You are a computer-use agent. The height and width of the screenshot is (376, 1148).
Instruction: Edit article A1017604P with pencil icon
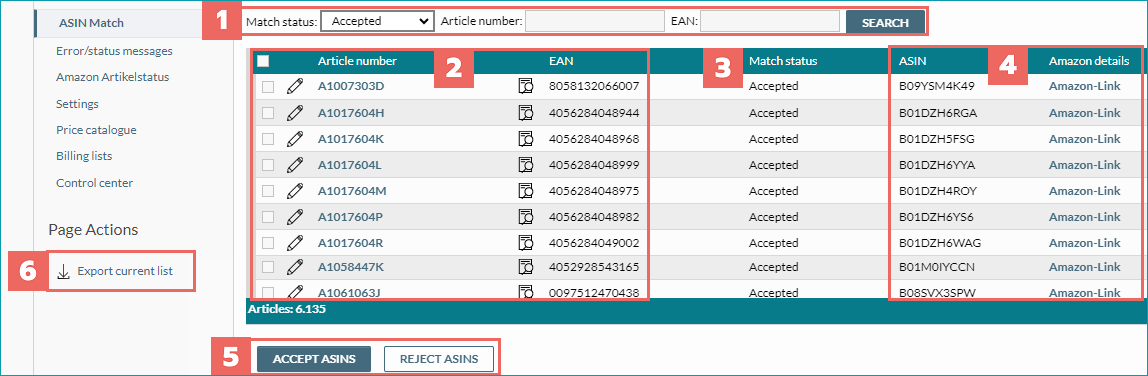[294, 217]
